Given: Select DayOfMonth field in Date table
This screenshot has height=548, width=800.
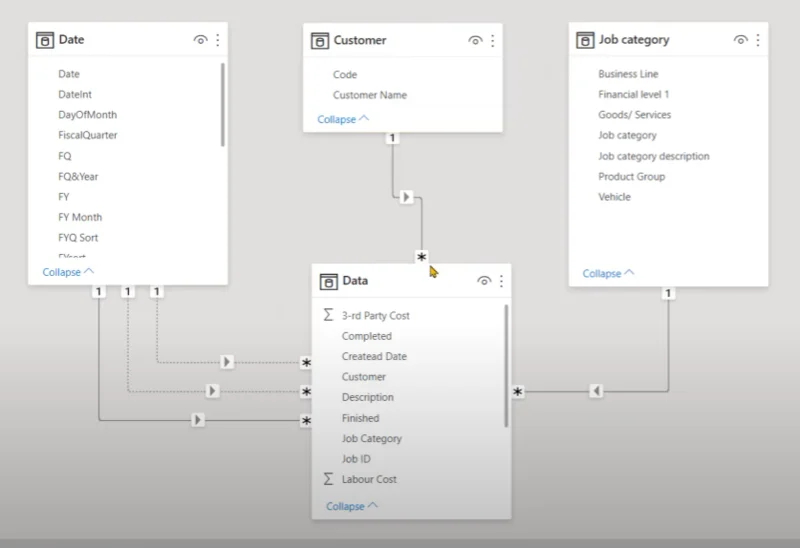Looking at the screenshot, I should [x=88, y=115].
